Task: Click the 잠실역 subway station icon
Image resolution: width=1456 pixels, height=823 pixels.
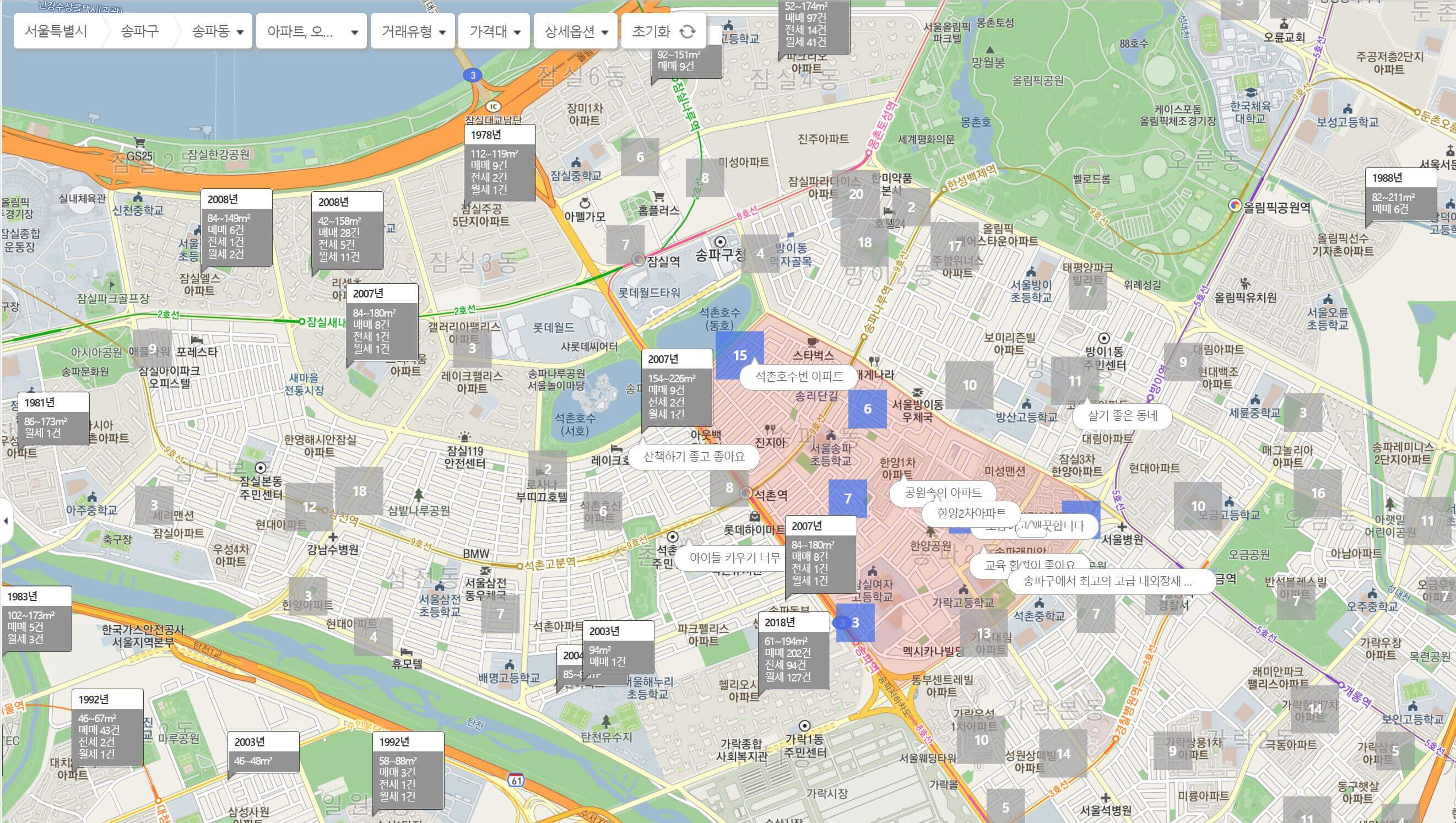Action: coord(638,260)
